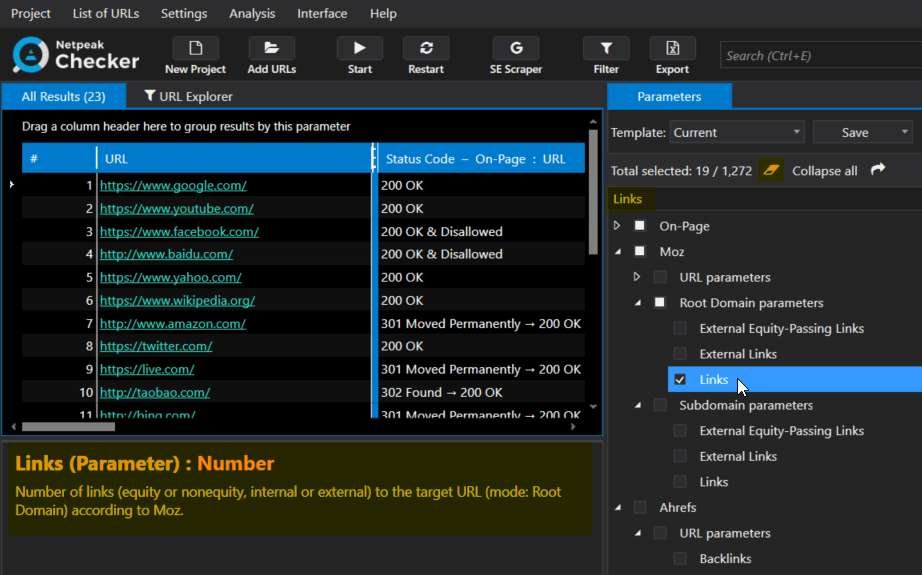This screenshot has width=922, height=575.
Task: Click the Filter funnel icon
Action: click(x=606, y=48)
